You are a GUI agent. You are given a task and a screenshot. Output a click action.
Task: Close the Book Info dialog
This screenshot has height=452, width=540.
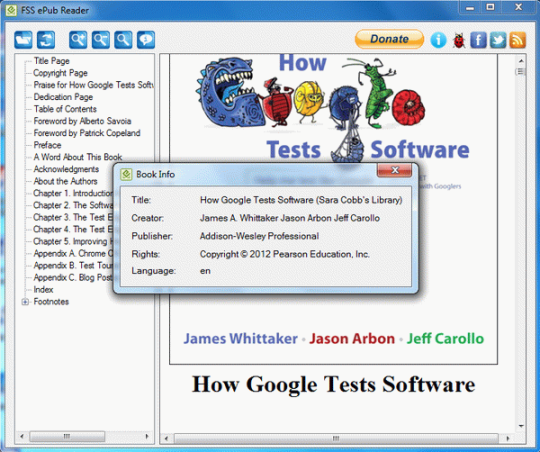(x=395, y=170)
